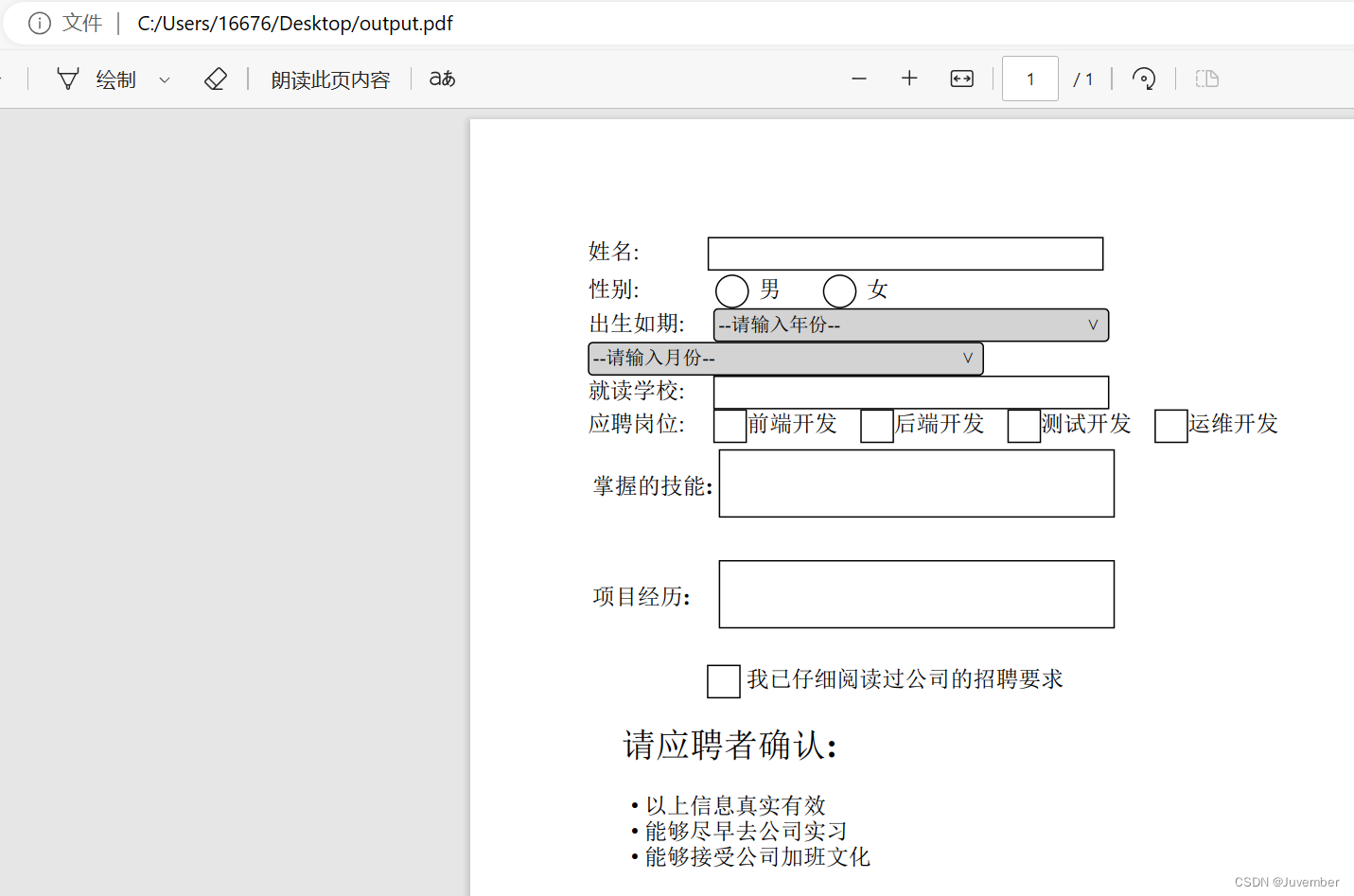Check the 我已仔细阅读过公司的招聘要求 checkbox
This screenshot has width=1354, height=896.
(723, 681)
